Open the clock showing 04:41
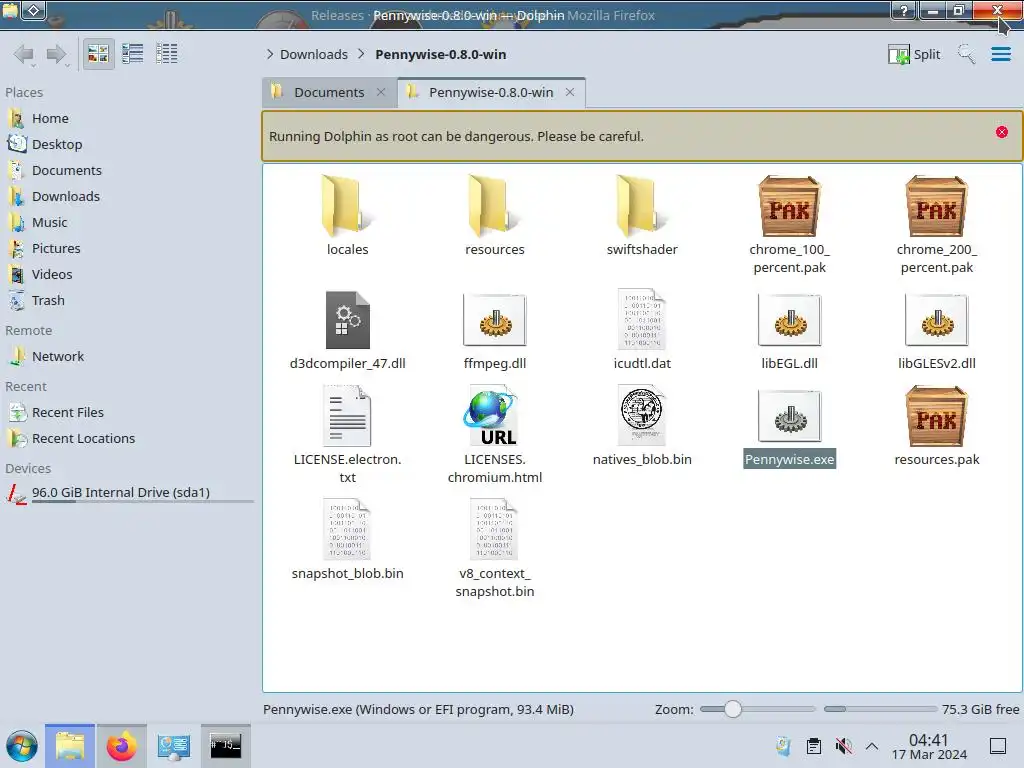The height and width of the screenshot is (768, 1024). click(929, 746)
